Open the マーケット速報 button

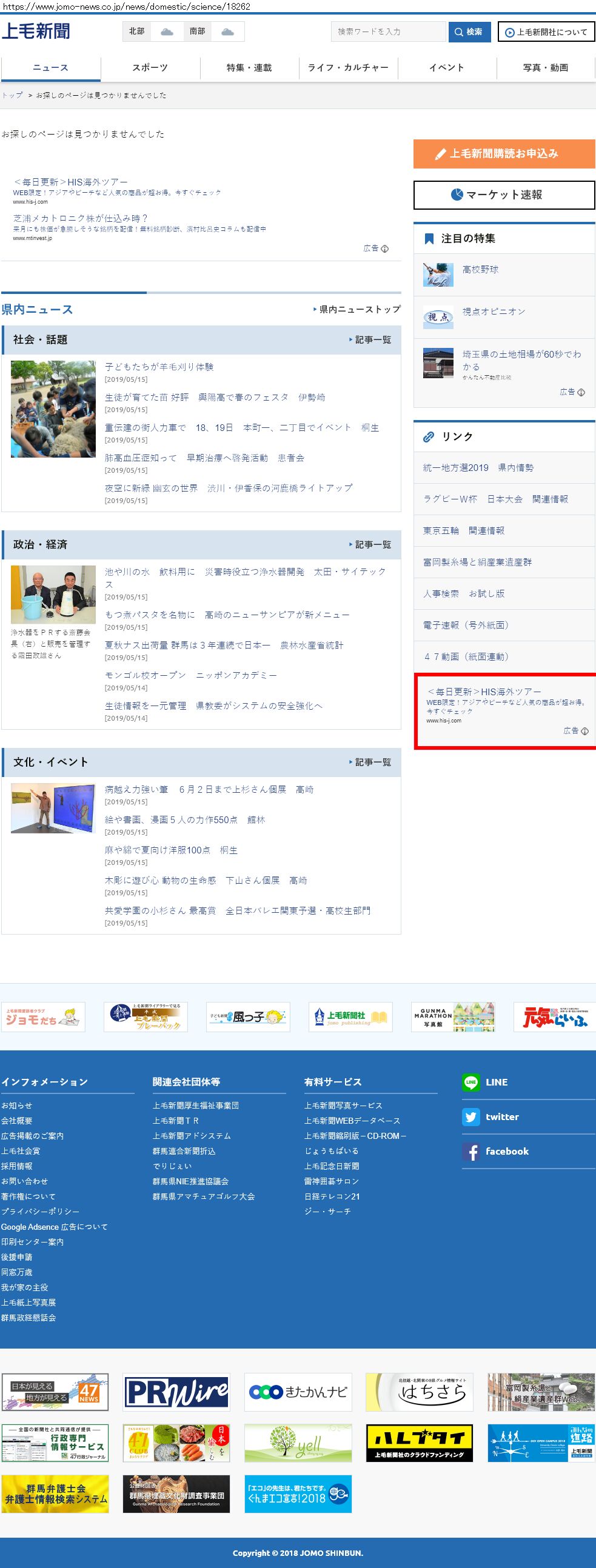[x=504, y=195]
